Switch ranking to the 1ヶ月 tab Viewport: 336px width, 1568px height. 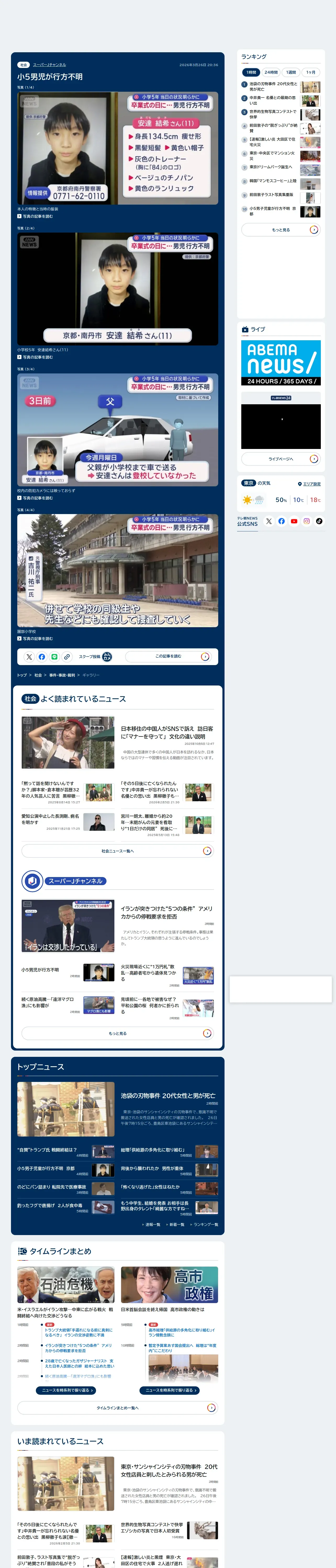[x=311, y=72]
